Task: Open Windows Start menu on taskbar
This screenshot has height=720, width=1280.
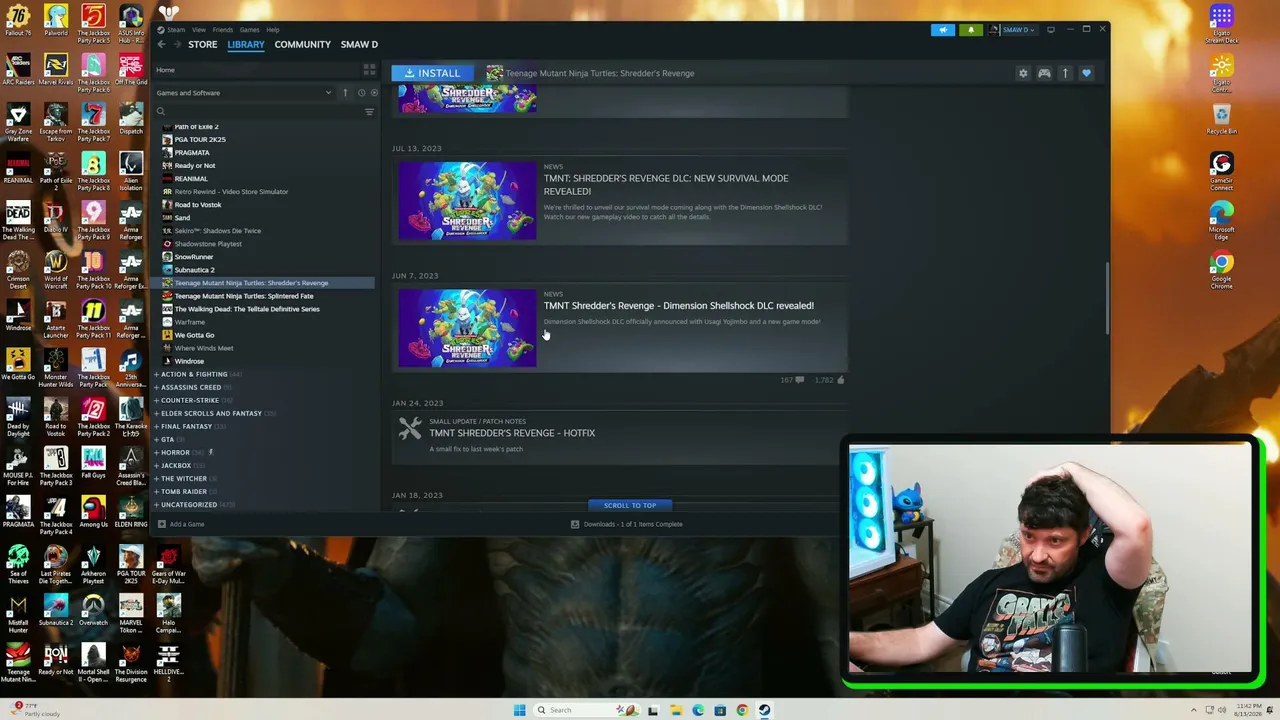Action: tap(519, 710)
